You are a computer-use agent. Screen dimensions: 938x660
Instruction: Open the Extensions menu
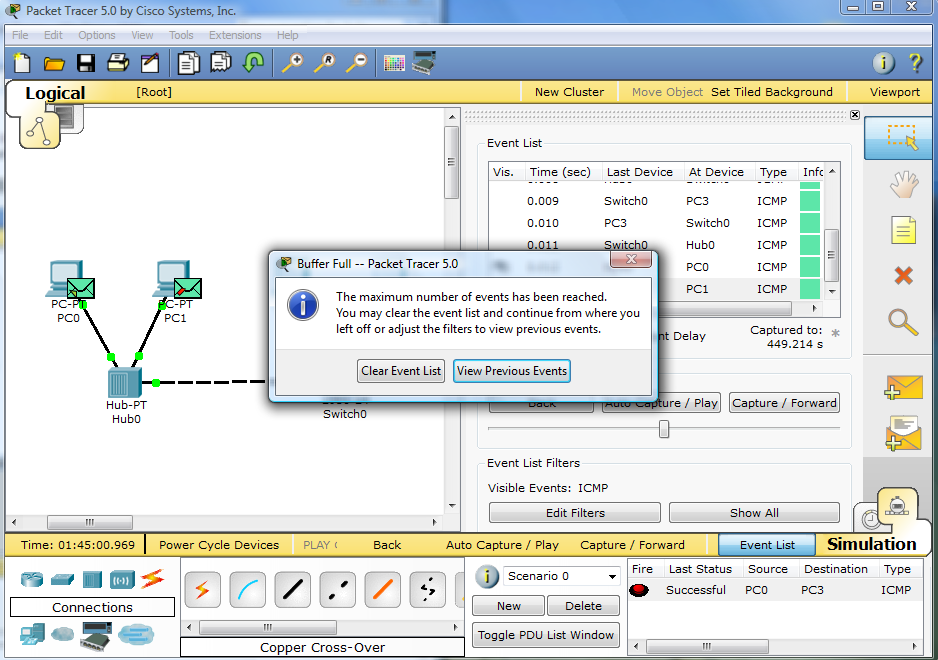pos(234,35)
